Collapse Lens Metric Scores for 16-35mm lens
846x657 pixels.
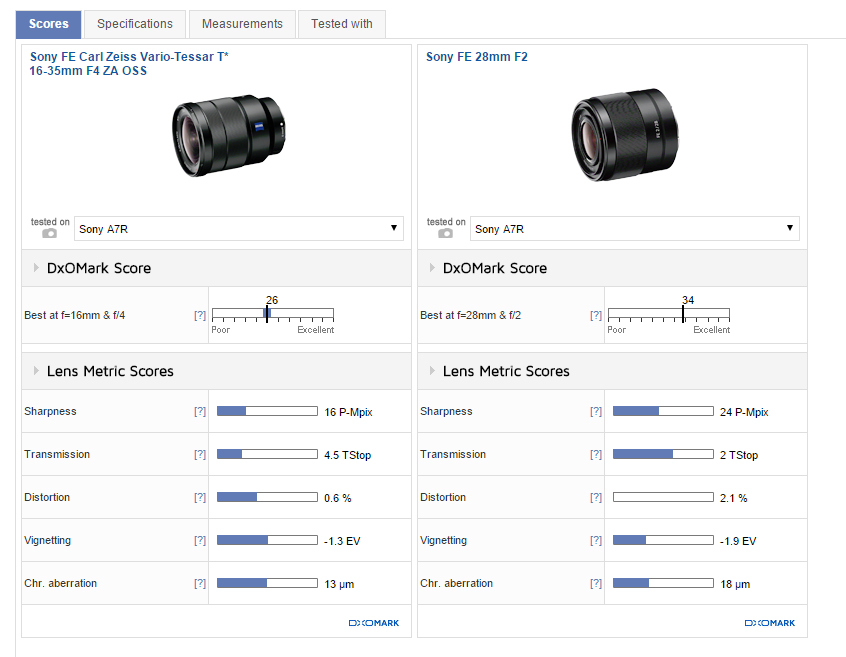point(36,371)
